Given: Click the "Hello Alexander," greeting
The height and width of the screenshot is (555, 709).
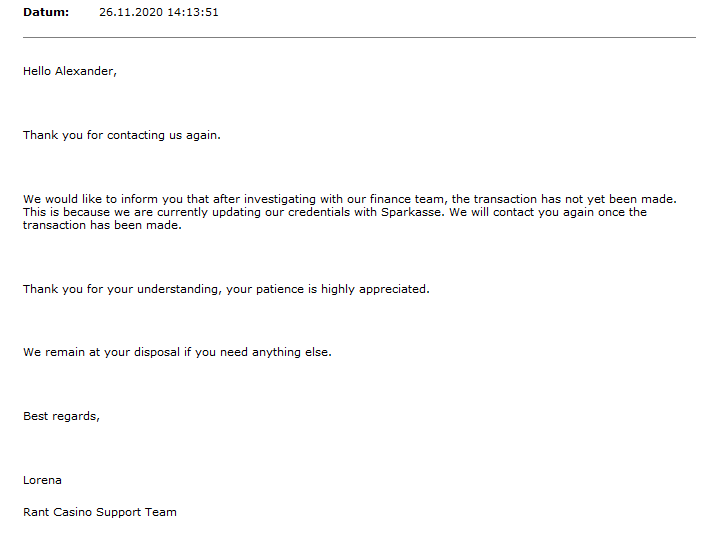Looking at the screenshot, I should click(70, 71).
